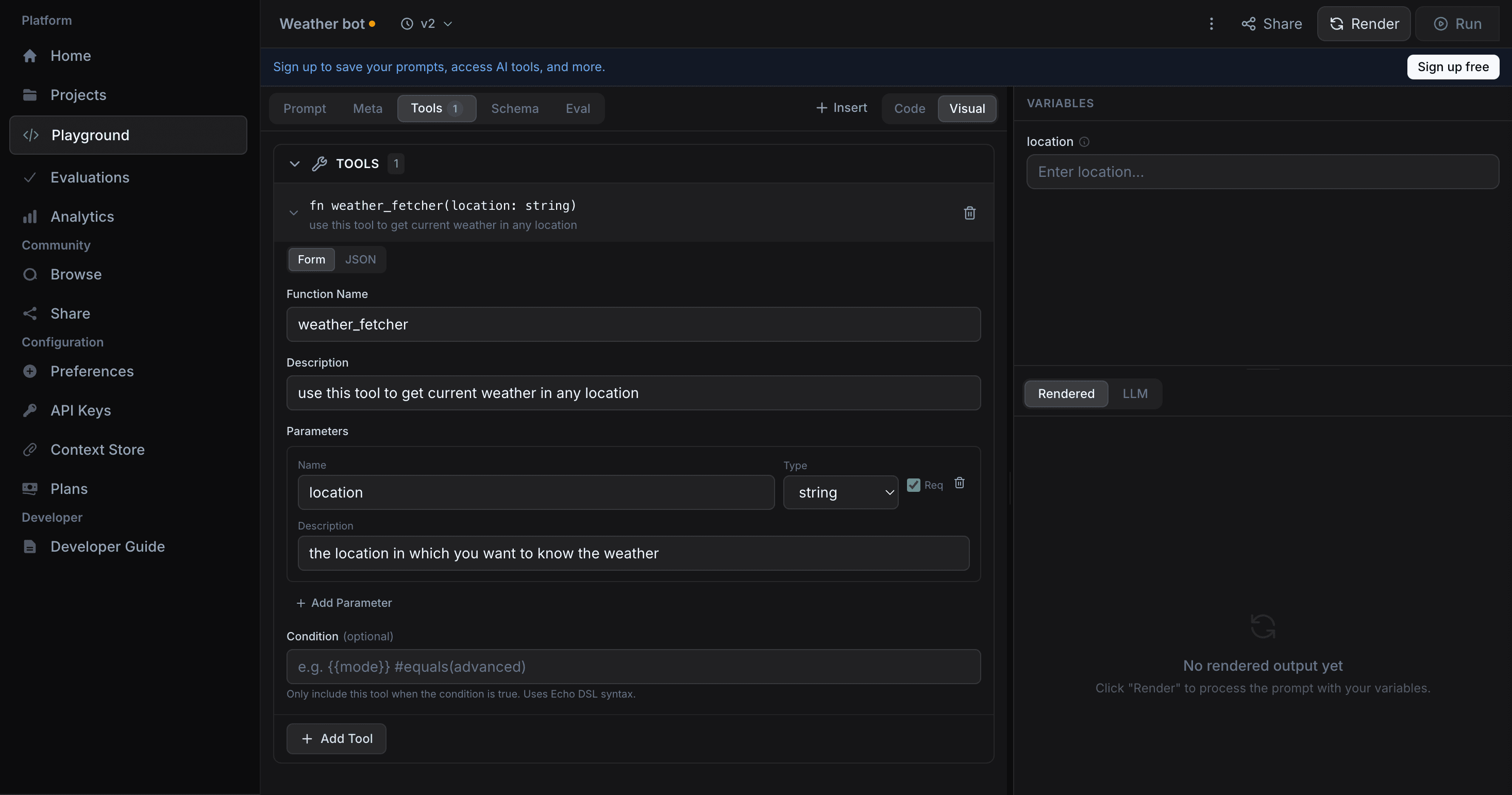
Task: Open the Context Store
Action: click(97, 450)
